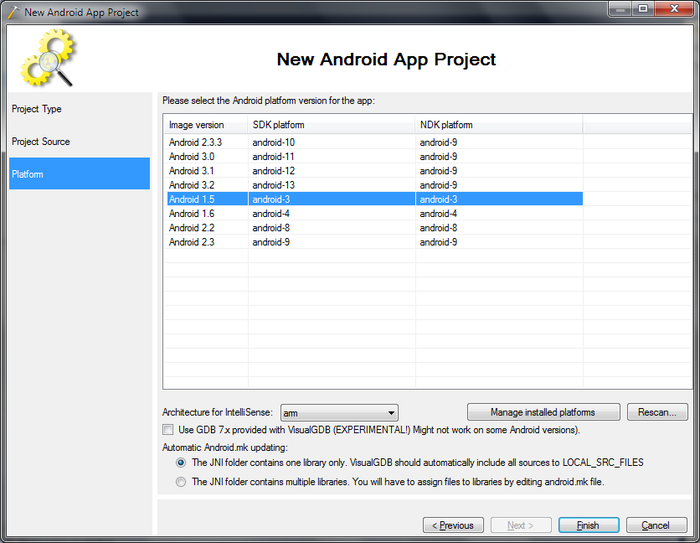The image size is (700, 543).
Task: Open the Project Source step
Action: point(41,142)
